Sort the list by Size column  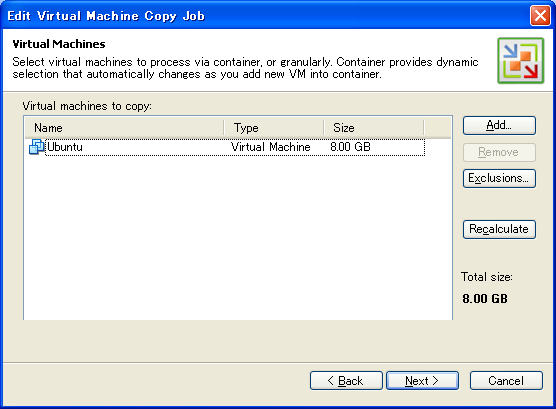pyautogui.click(x=374, y=128)
